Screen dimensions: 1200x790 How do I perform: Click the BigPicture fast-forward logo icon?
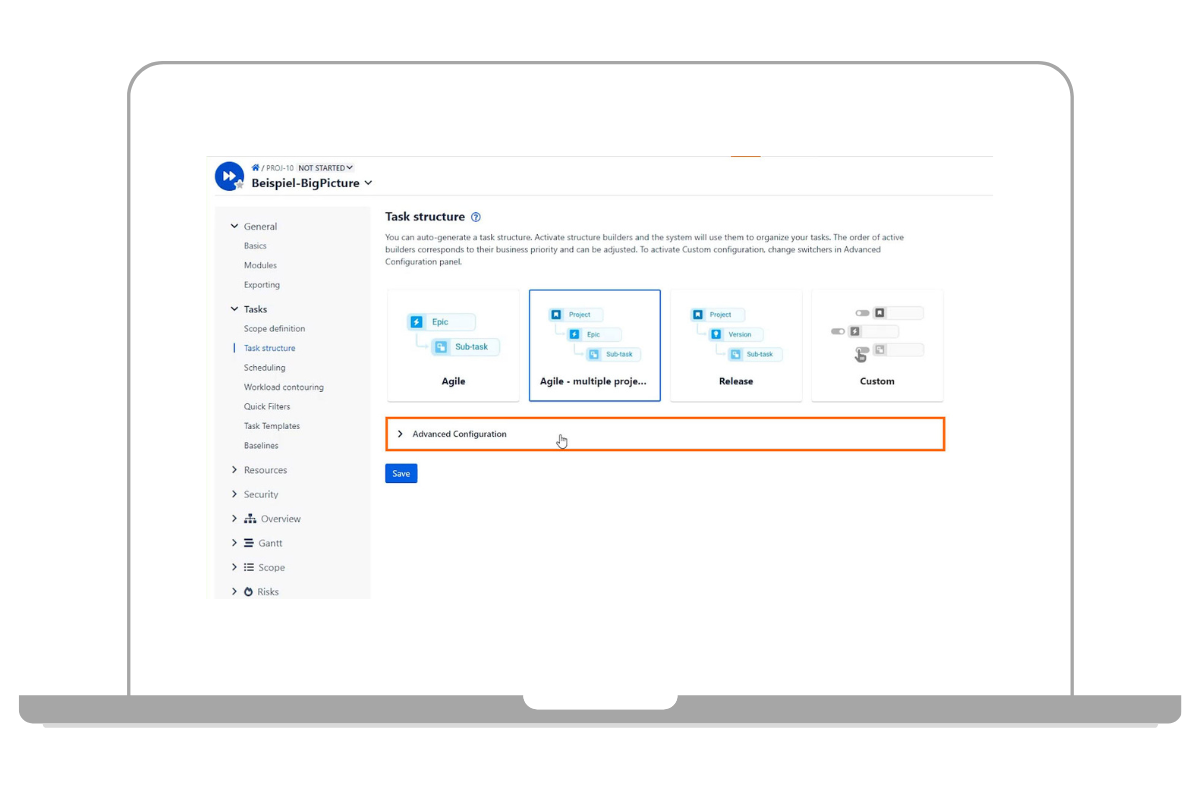(229, 176)
